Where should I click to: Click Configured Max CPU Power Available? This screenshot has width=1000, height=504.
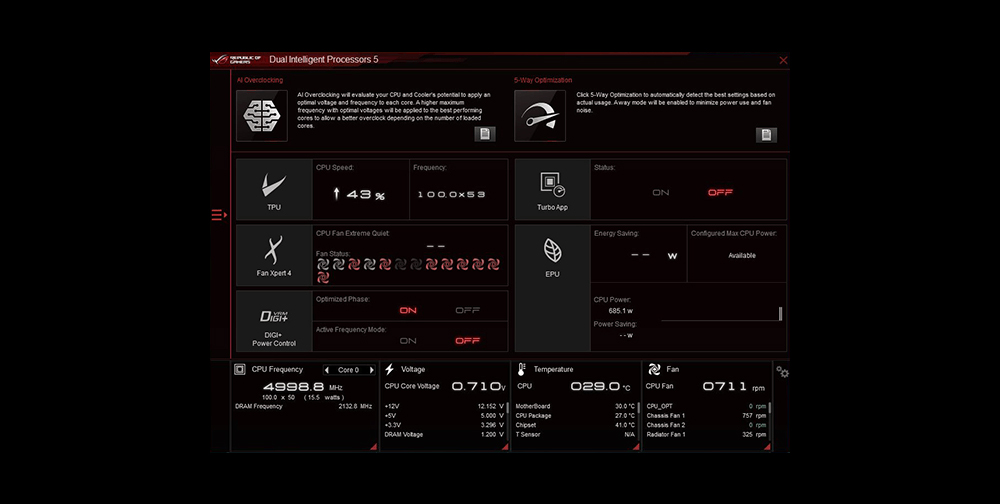(x=742, y=255)
